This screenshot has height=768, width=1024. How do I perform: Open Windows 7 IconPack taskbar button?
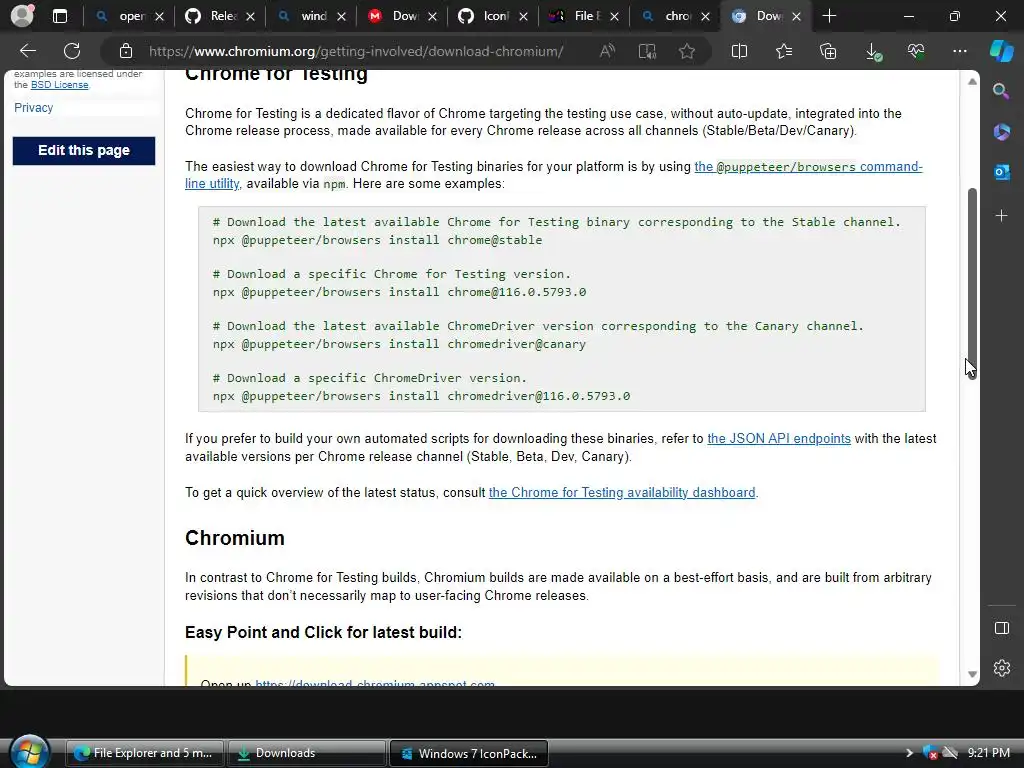pos(468,753)
